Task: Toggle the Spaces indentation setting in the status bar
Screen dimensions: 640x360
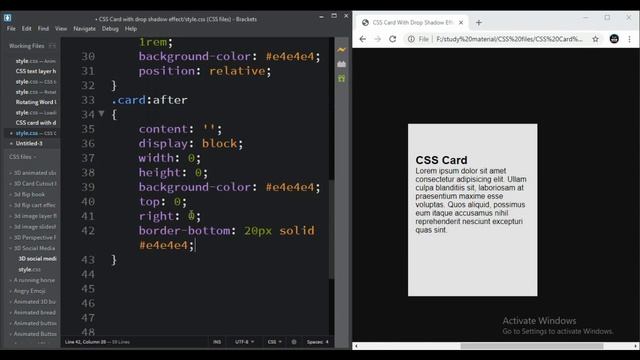Action: (315, 342)
